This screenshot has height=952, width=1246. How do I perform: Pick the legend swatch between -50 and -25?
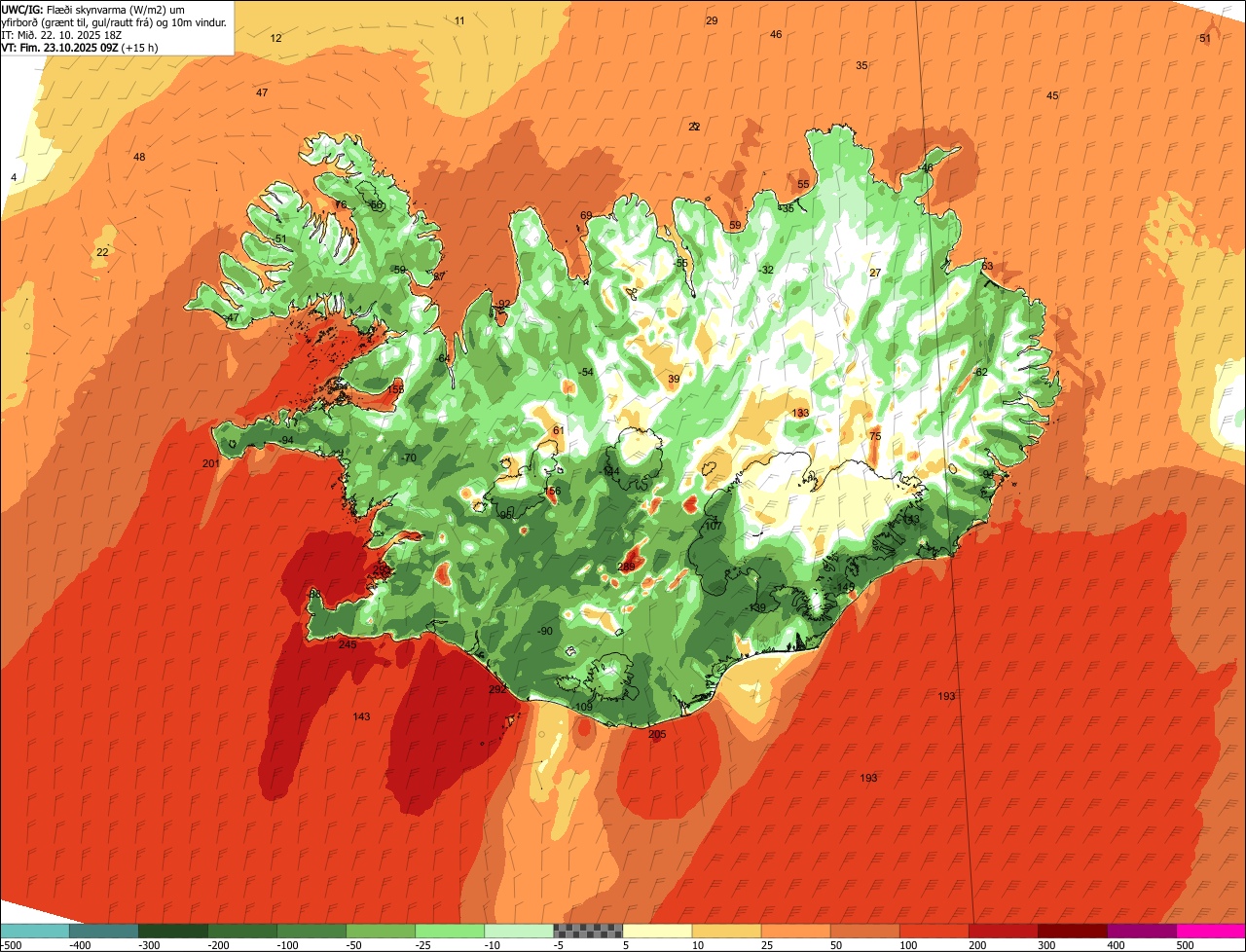click(381, 930)
